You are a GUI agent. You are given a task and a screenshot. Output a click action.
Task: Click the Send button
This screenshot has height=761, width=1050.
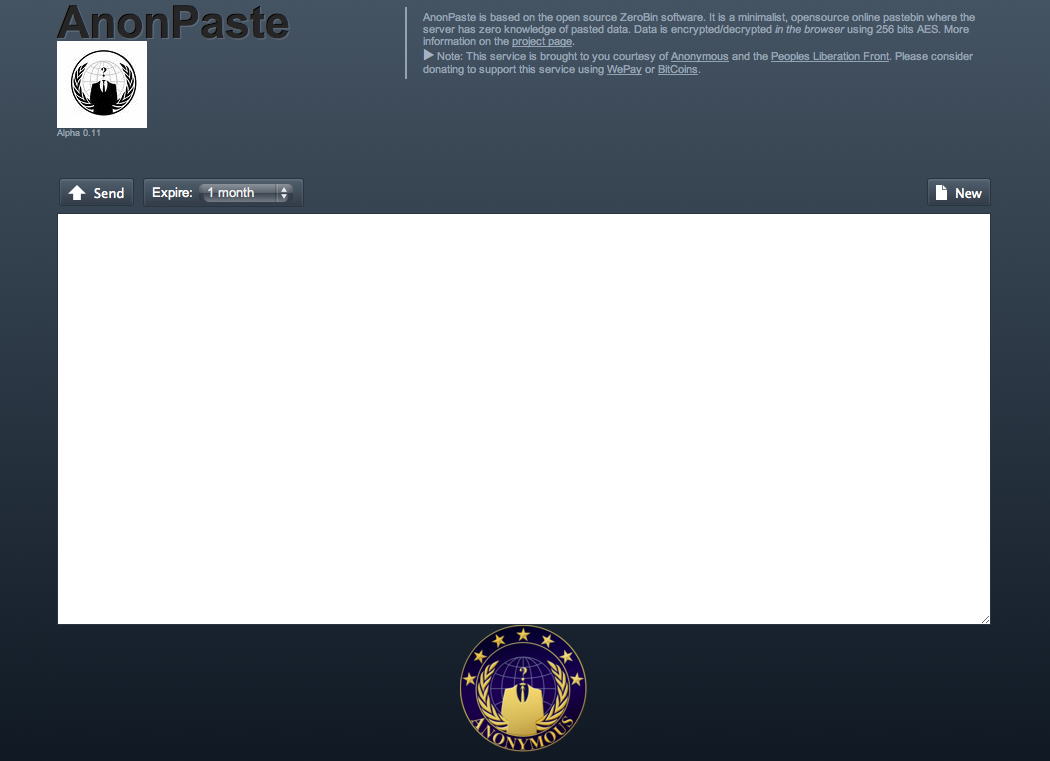(96, 192)
